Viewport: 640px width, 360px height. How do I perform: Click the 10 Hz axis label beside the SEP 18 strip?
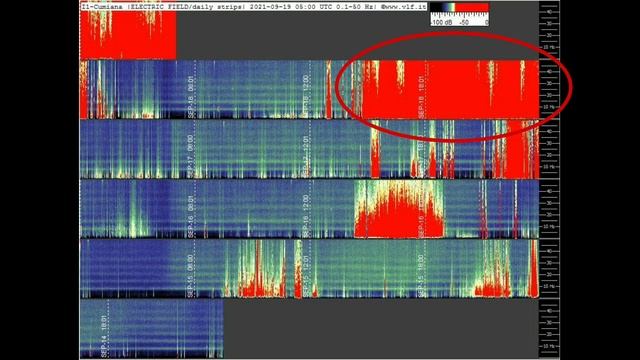coord(550,107)
